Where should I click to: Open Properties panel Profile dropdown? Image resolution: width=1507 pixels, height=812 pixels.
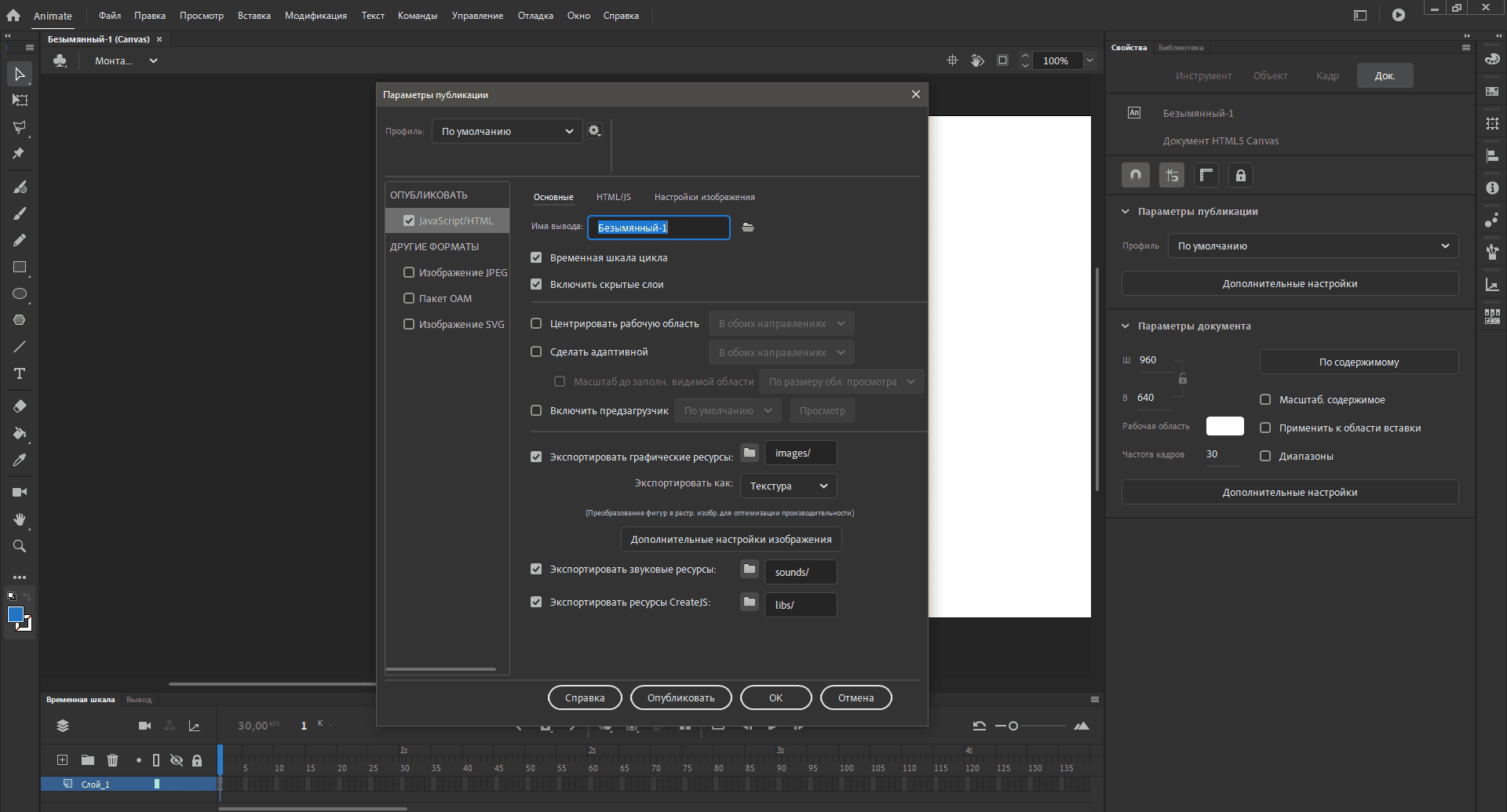click(1313, 246)
